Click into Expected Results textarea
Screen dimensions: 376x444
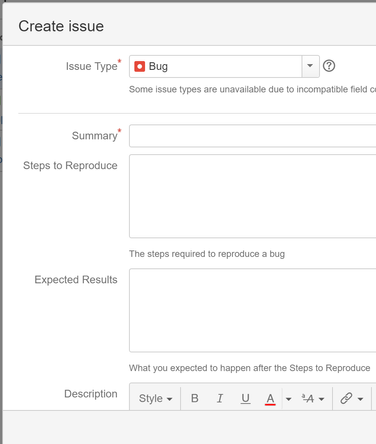coord(253,310)
